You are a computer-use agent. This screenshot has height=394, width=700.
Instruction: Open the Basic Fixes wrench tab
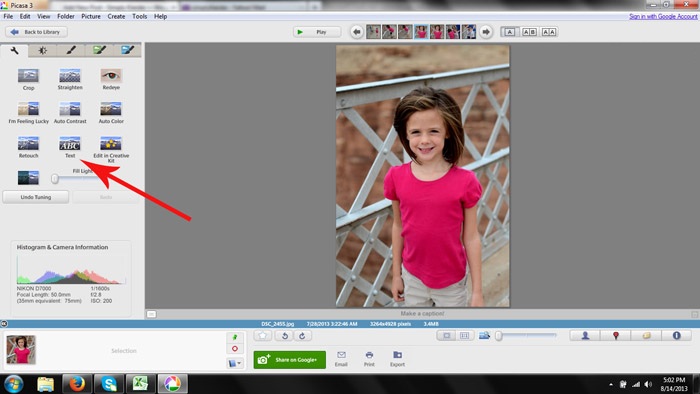tap(14, 50)
